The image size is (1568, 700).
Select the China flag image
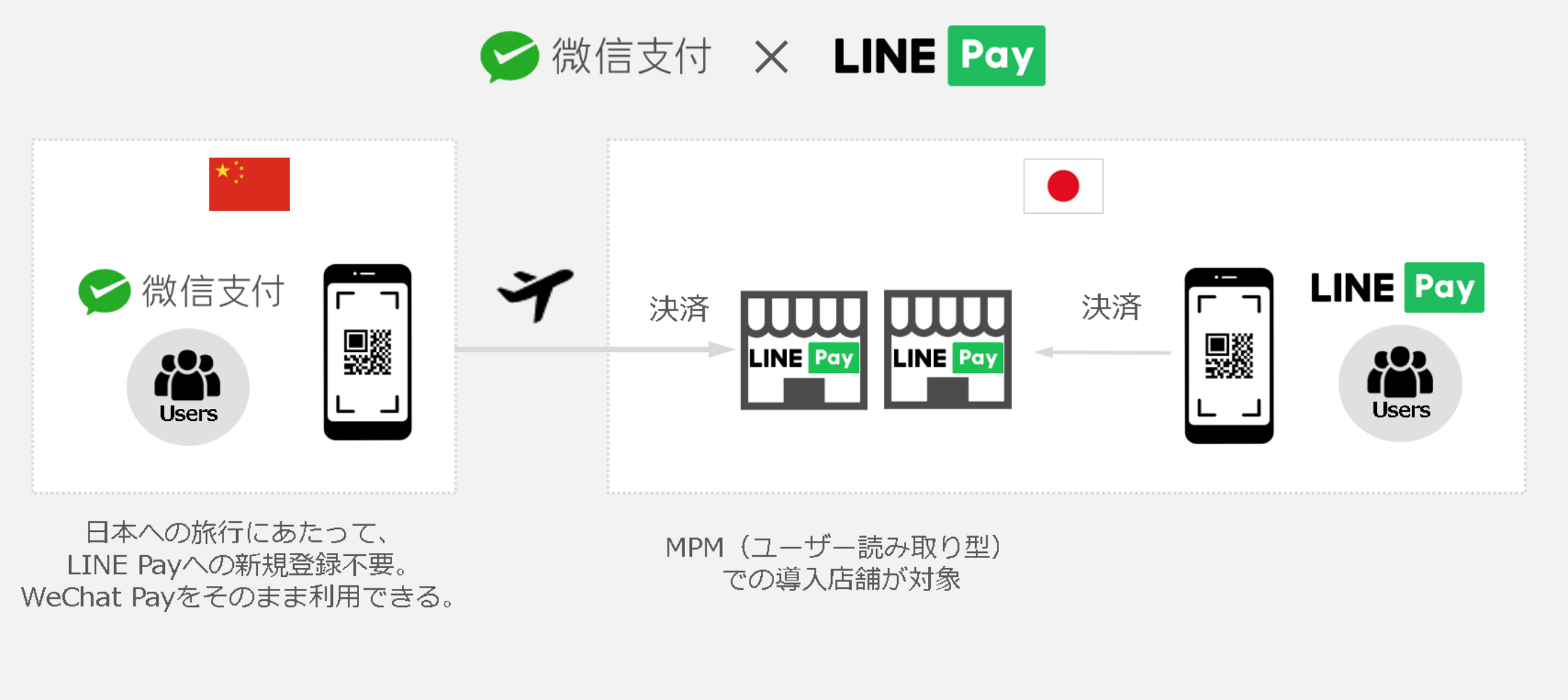249,184
